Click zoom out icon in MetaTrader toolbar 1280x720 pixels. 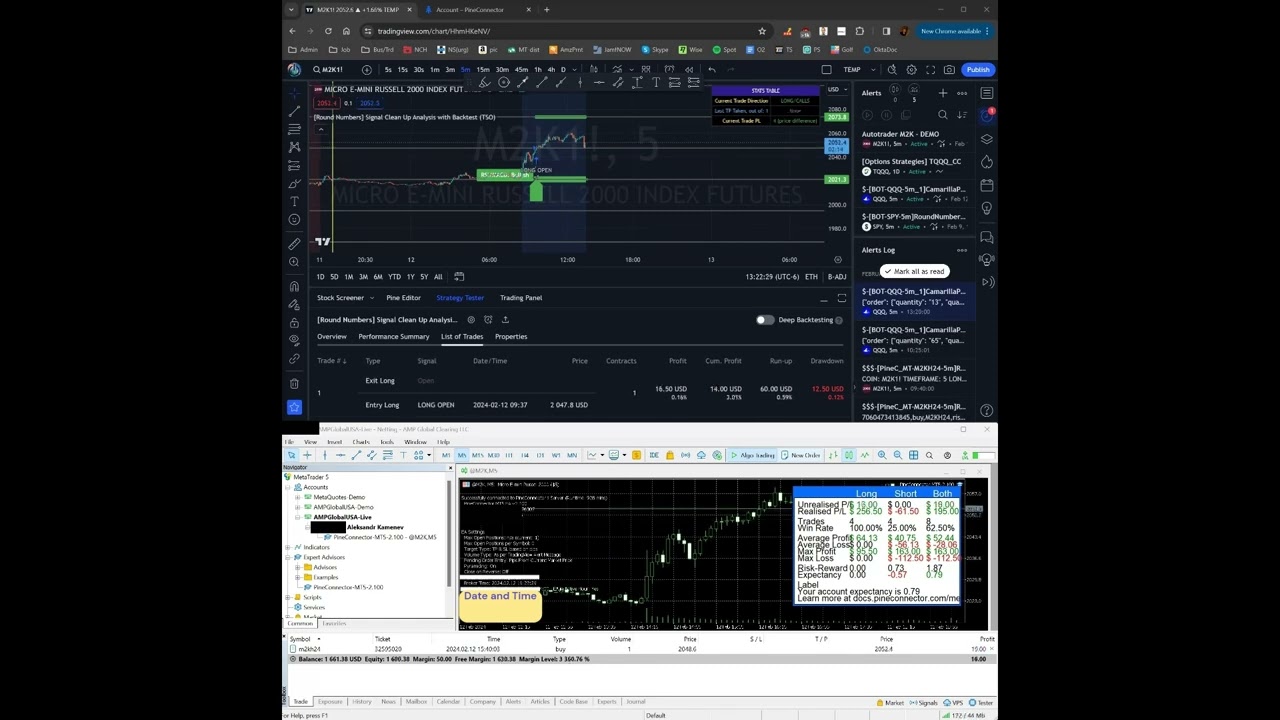[x=897, y=456]
